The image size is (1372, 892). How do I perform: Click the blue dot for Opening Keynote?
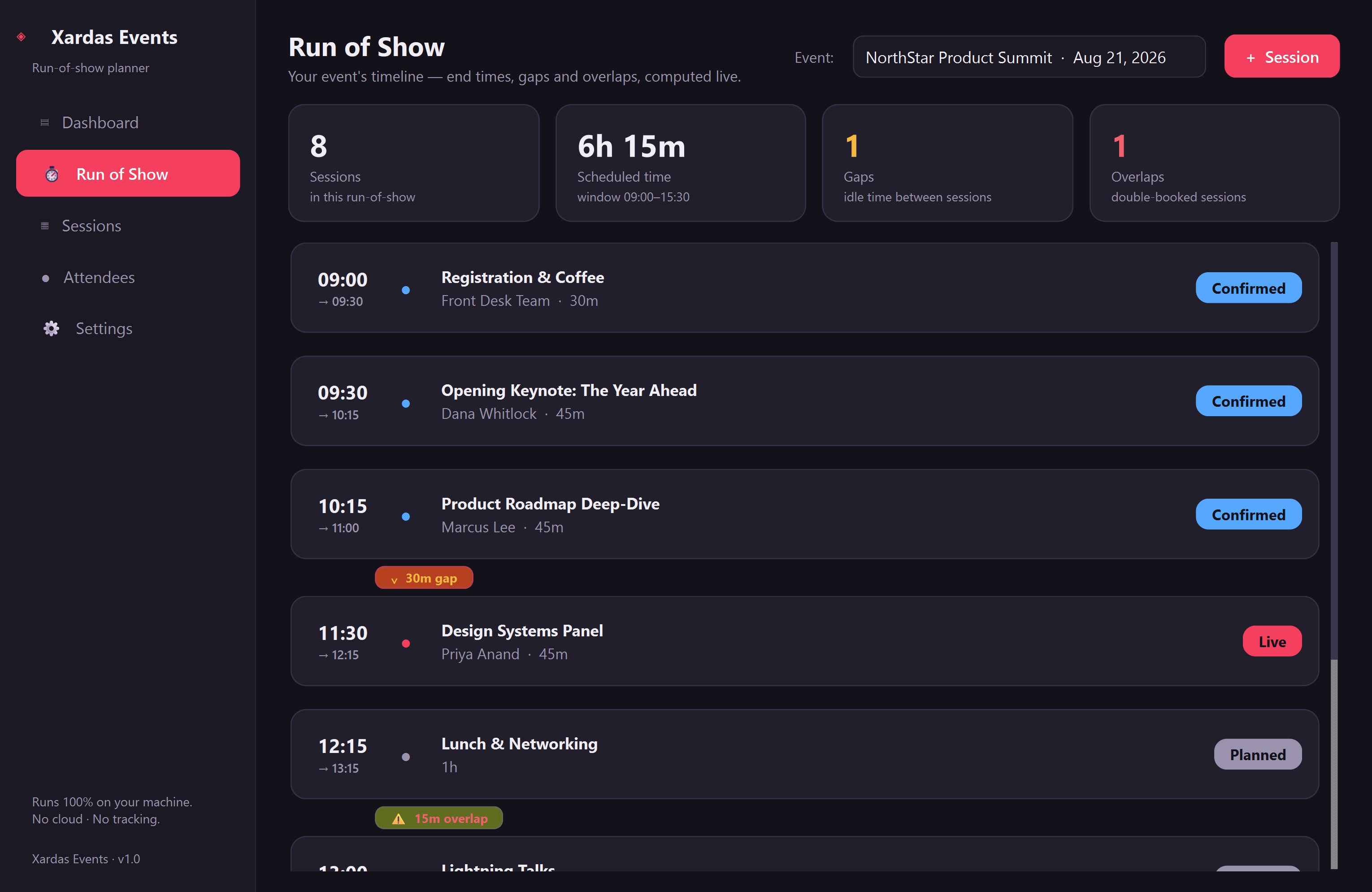click(x=406, y=404)
